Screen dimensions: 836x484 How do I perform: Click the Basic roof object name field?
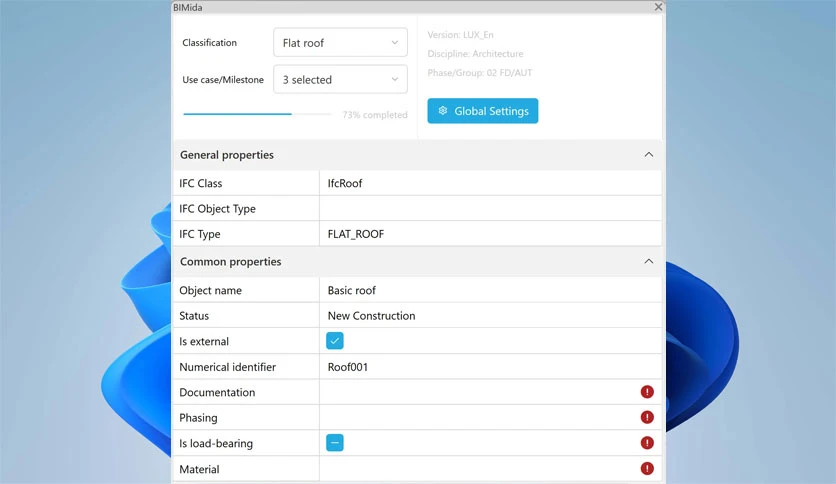pyautogui.click(x=491, y=290)
